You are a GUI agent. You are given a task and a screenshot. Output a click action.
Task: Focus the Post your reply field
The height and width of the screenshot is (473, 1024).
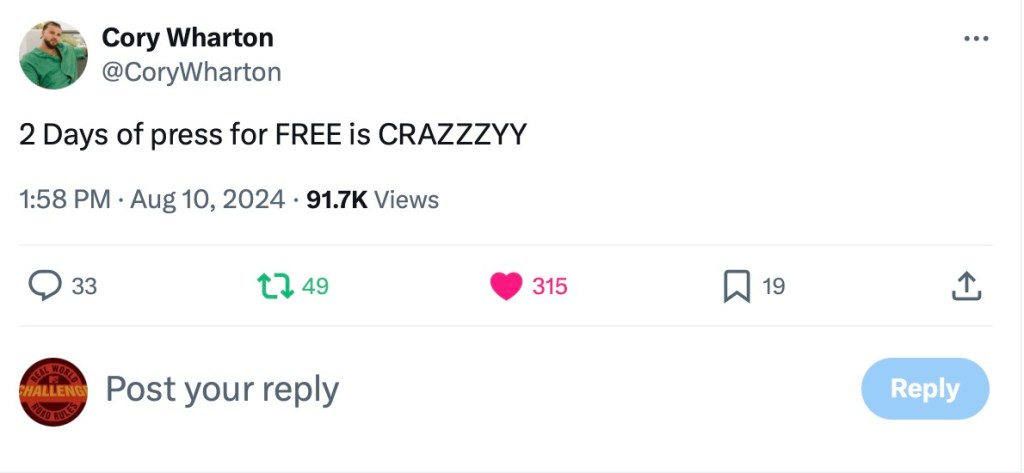coord(222,389)
